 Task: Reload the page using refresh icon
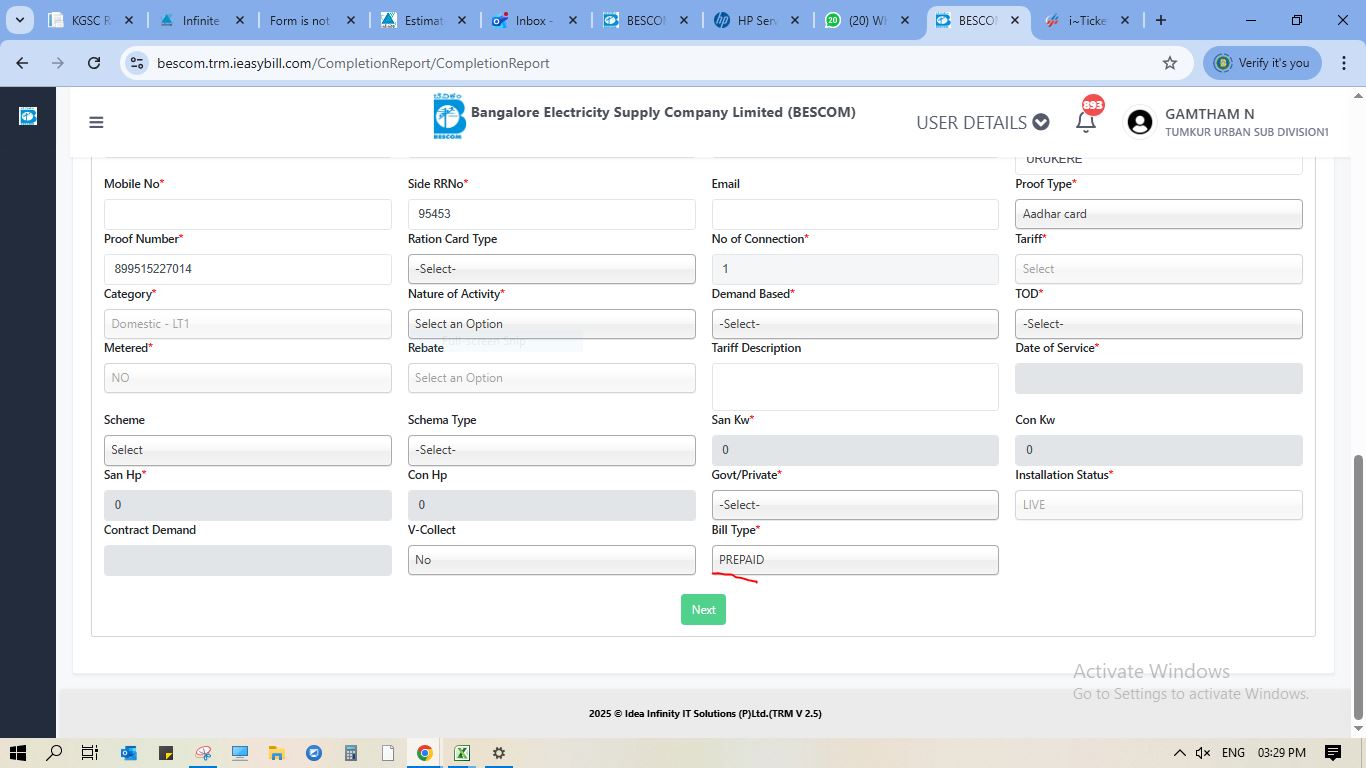pyautogui.click(x=94, y=63)
